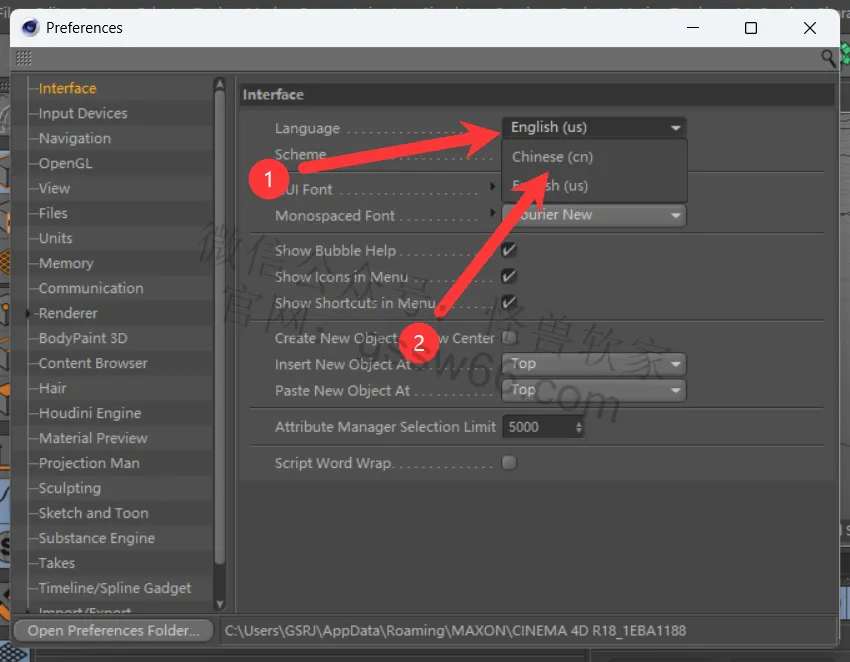Open Insert New Object At dropdown

click(594, 364)
